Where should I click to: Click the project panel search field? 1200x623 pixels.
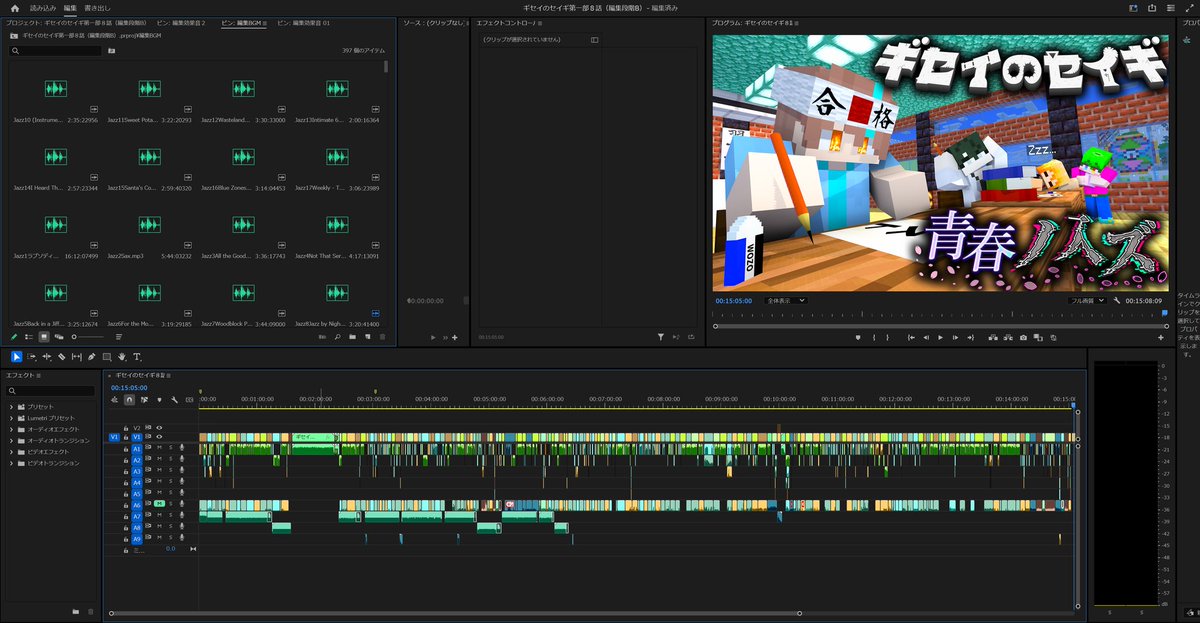(x=55, y=50)
